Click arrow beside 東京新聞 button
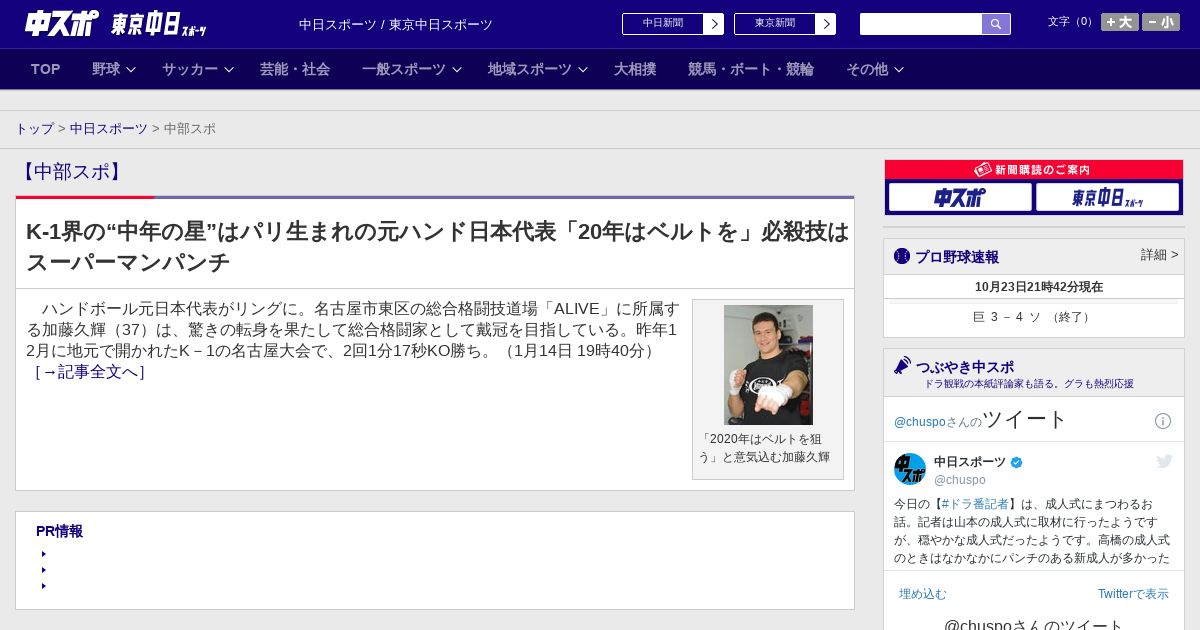This screenshot has width=1200, height=630. (826, 24)
